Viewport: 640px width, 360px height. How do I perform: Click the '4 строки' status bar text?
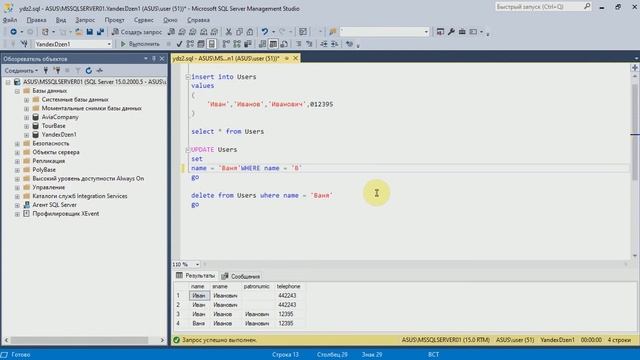pyautogui.click(x=619, y=340)
